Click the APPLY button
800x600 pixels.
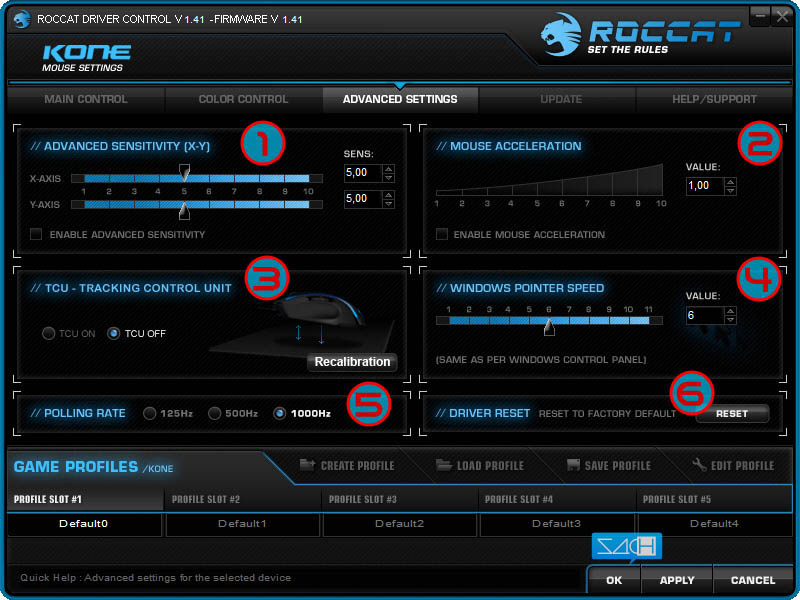[x=677, y=580]
